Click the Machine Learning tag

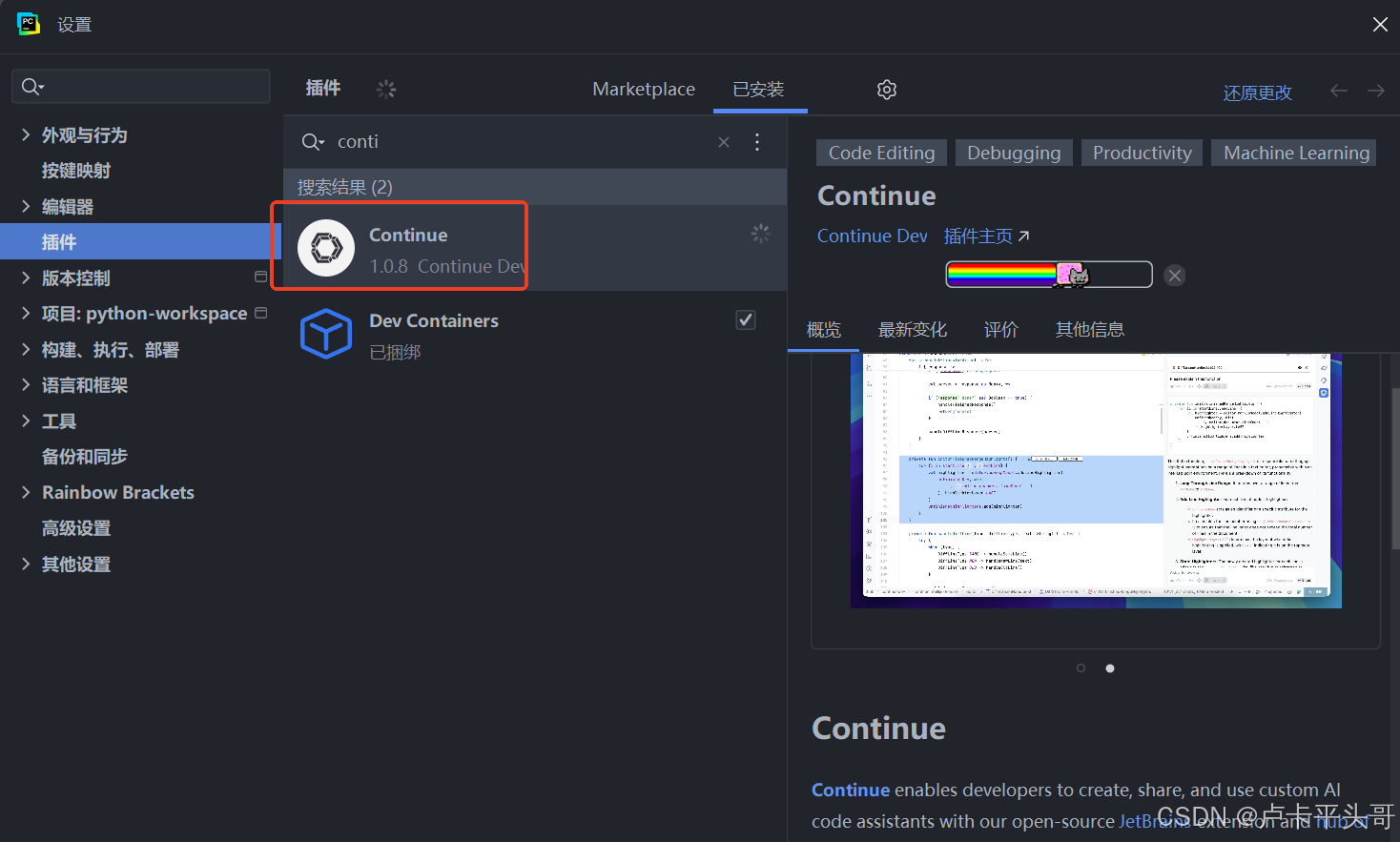tap(1296, 153)
